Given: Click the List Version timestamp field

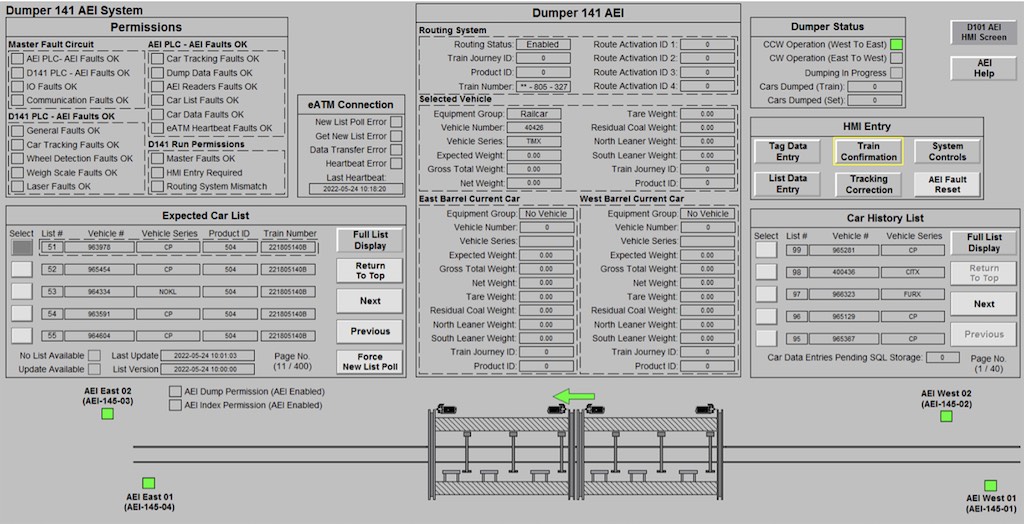Looking at the screenshot, I should click(208, 369).
